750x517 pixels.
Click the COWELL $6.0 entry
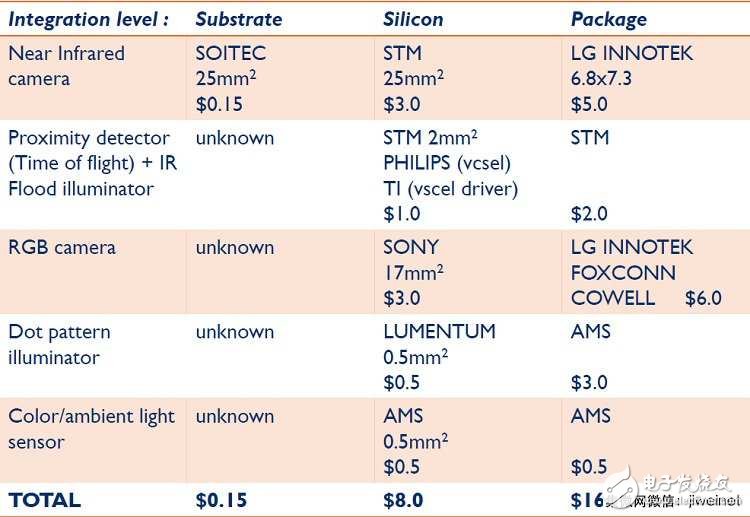pos(645,298)
